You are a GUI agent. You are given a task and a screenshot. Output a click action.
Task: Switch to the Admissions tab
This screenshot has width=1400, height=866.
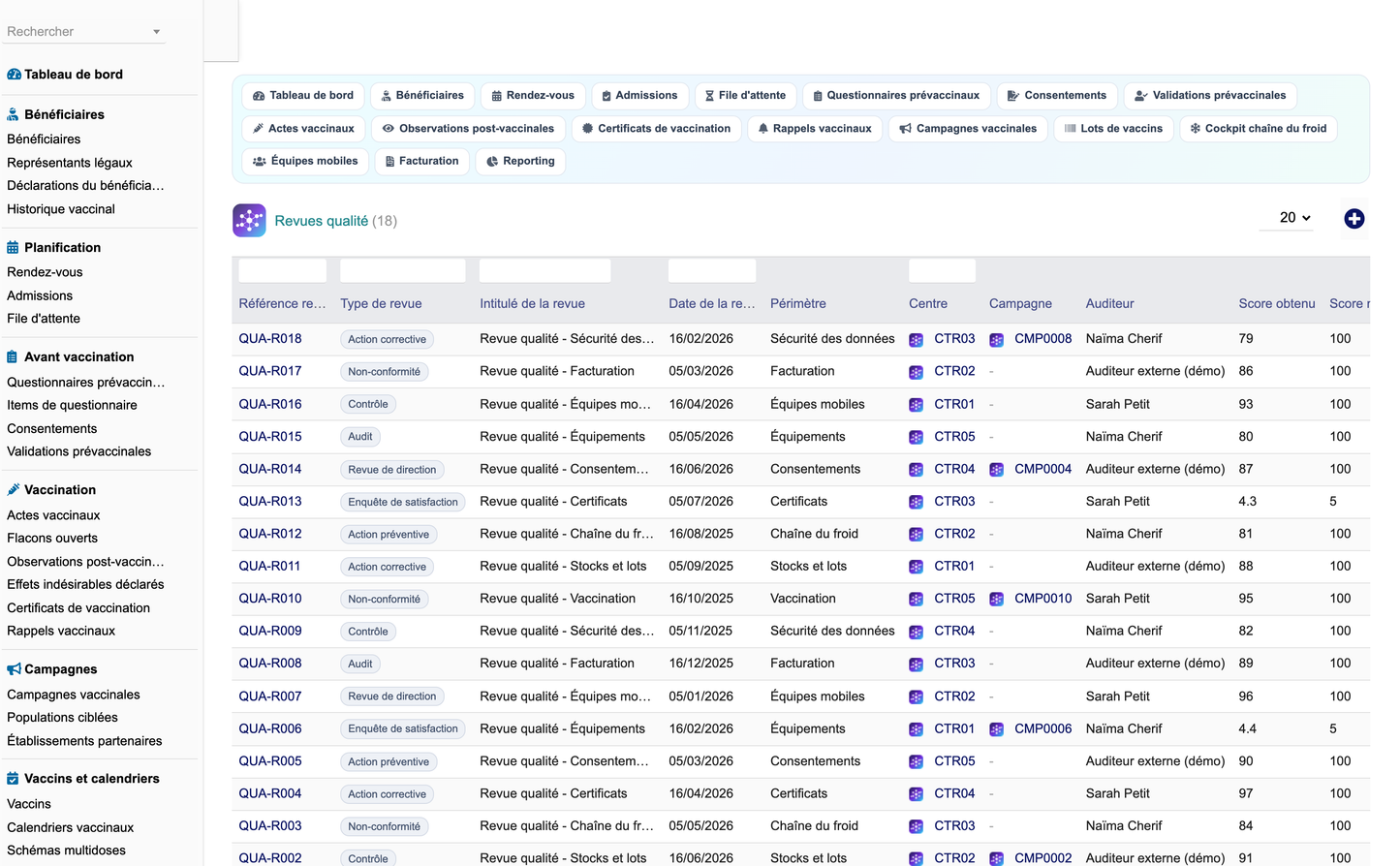640,96
